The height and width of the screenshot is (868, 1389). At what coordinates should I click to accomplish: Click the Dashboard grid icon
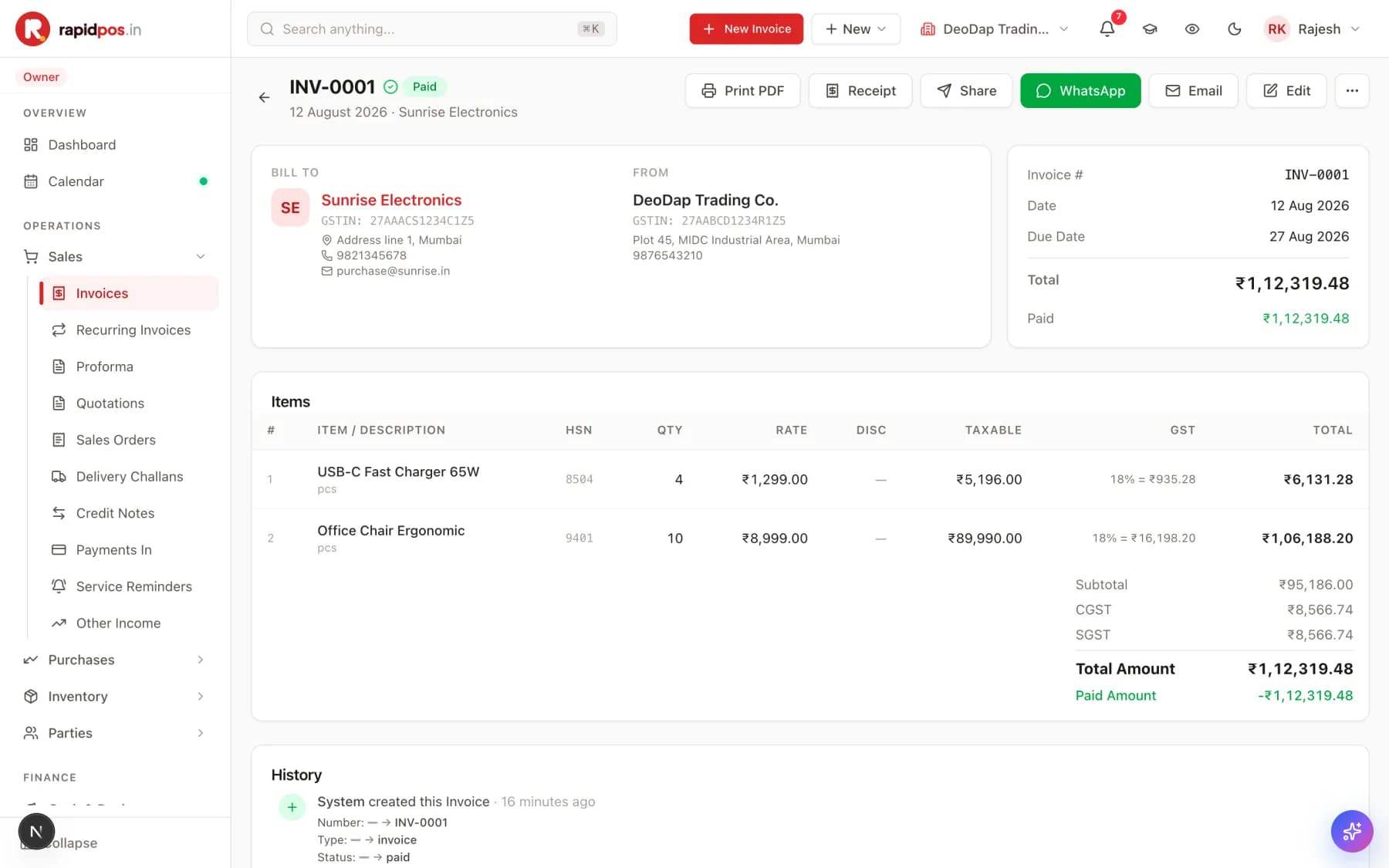31,144
